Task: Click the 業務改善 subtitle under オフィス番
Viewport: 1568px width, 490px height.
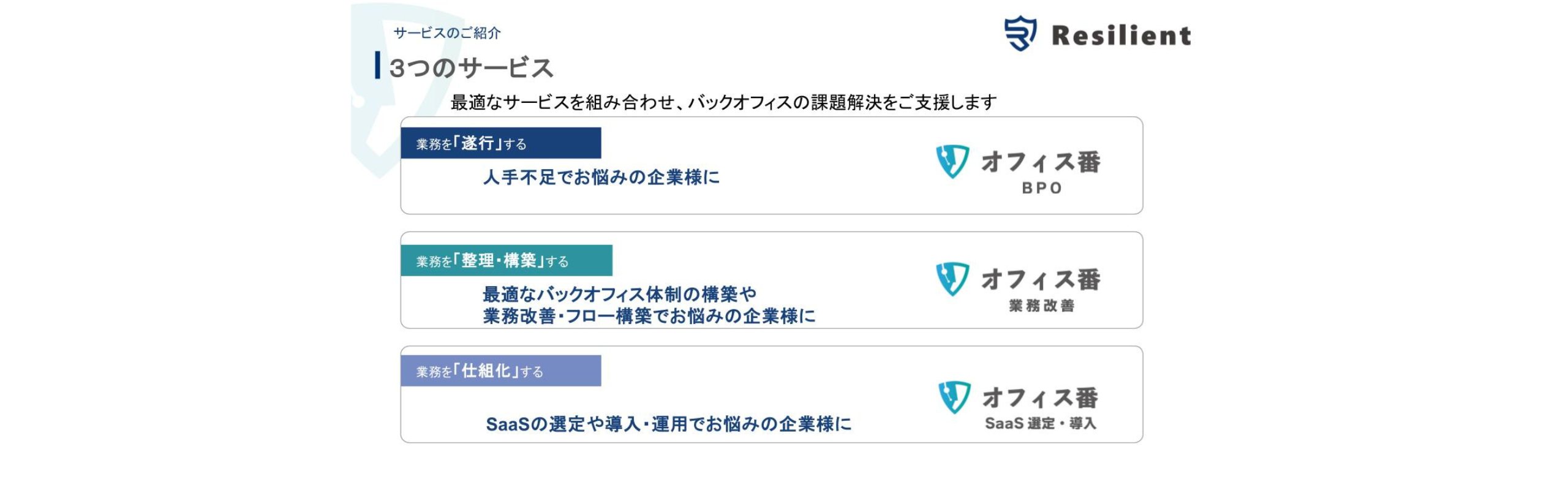Action: click(x=1041, y=305)
